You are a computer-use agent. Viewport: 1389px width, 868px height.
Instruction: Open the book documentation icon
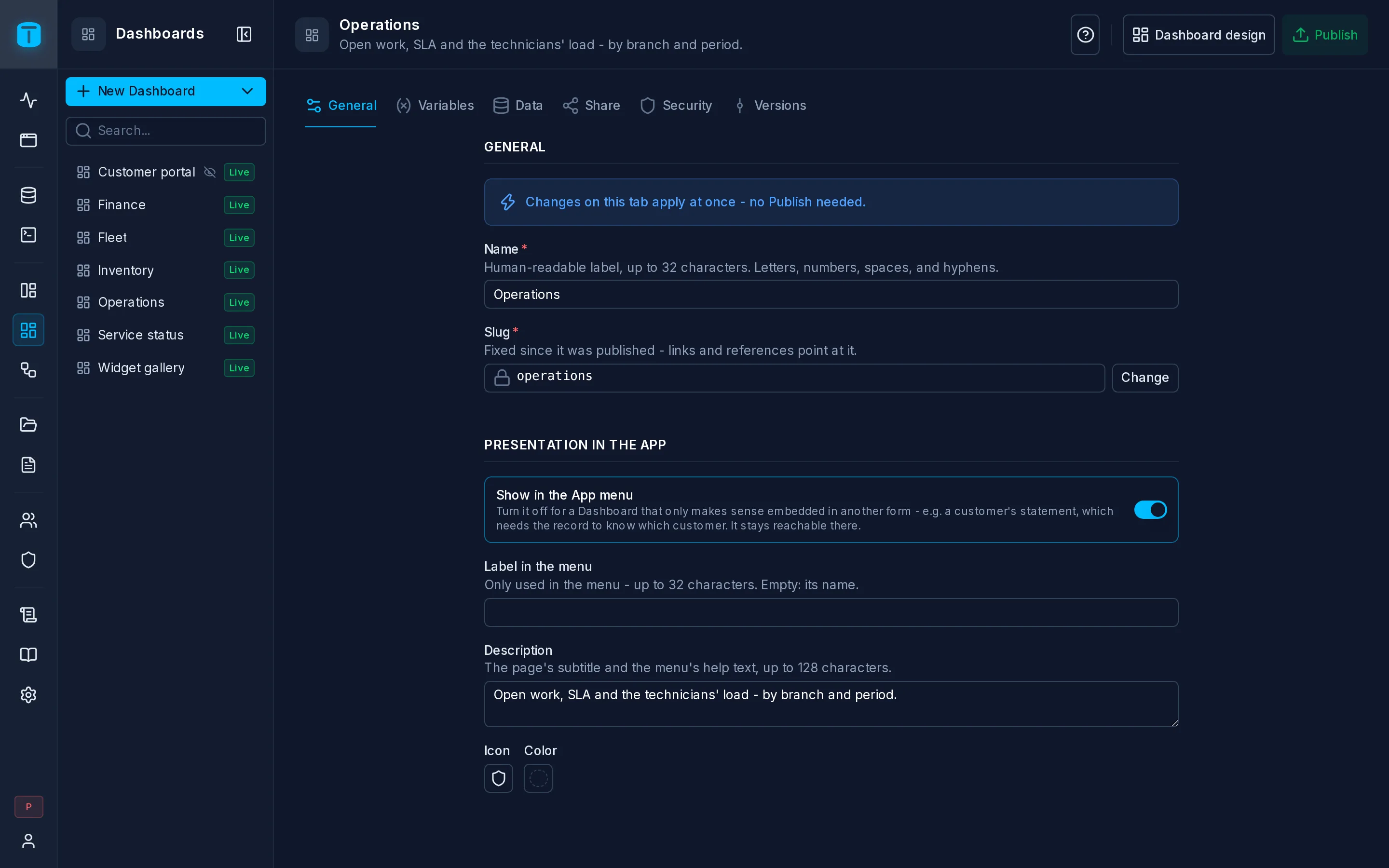(x=28, y=655)
